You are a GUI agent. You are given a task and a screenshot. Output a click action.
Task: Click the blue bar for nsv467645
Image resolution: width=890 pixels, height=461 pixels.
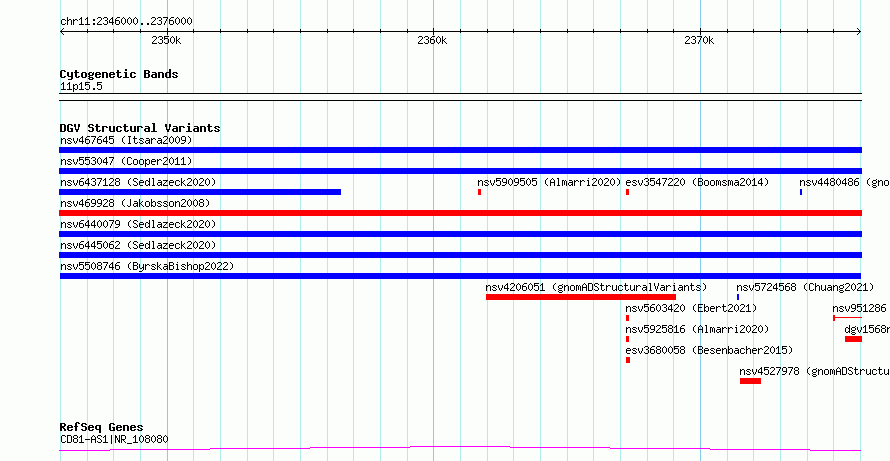[460, 150]
